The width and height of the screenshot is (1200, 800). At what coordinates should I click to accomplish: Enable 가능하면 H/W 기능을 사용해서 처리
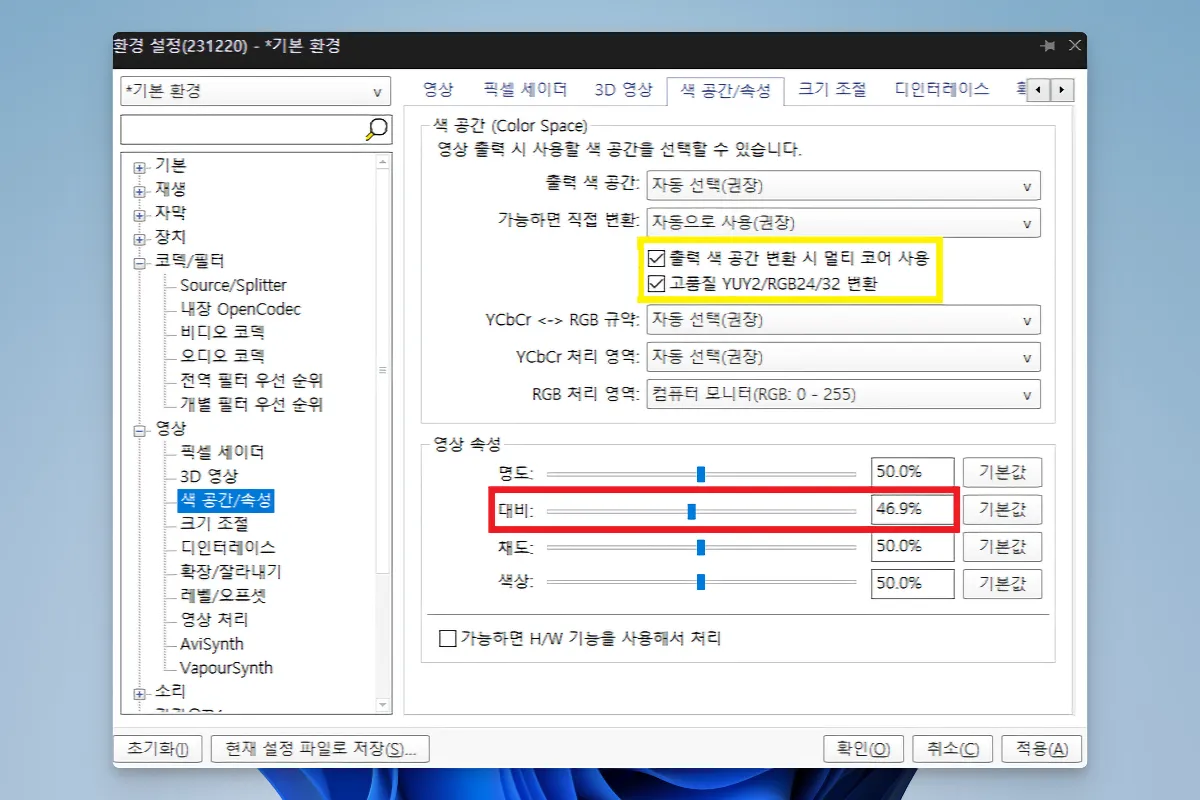click(447, 638)
